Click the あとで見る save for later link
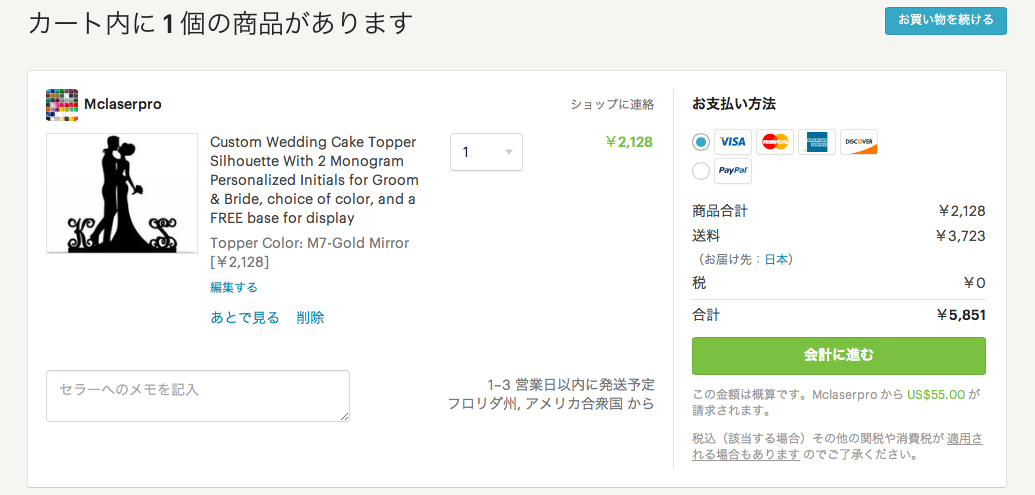This screenshot has height=495, width=1035. tap(245, 317)
